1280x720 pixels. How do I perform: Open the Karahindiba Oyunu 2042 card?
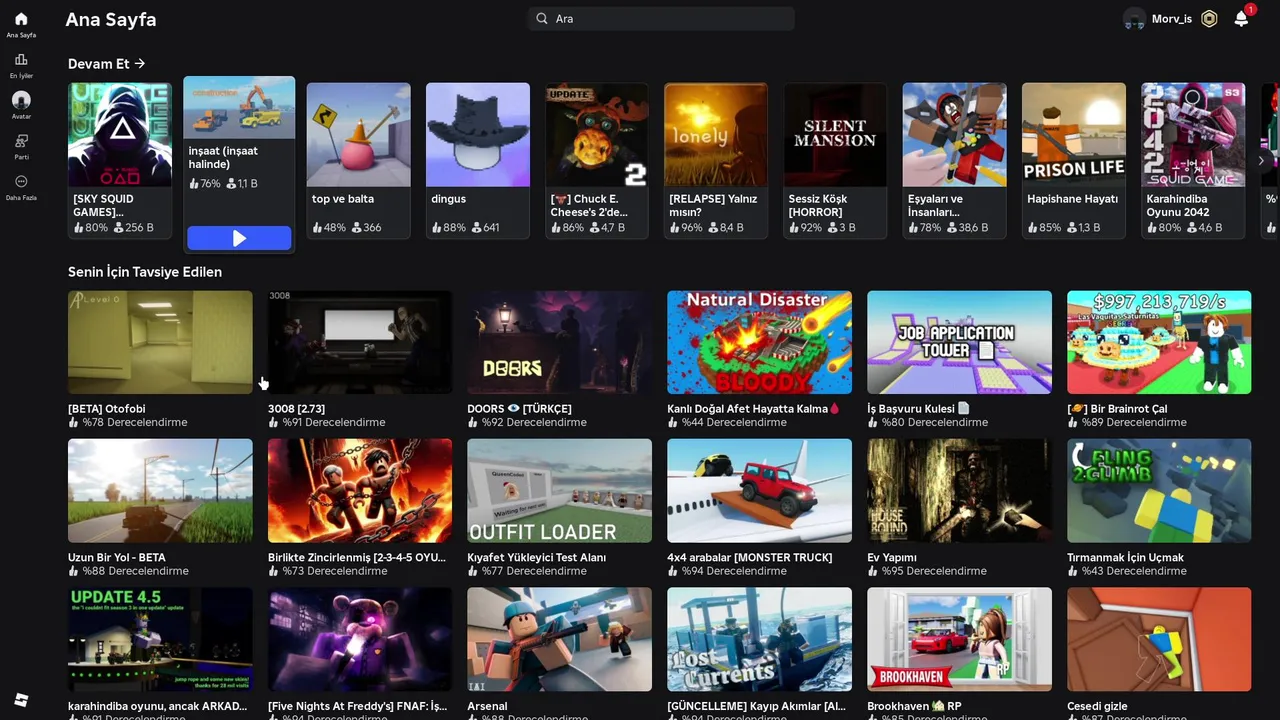pyautogui.click(x=1193, y=161)
